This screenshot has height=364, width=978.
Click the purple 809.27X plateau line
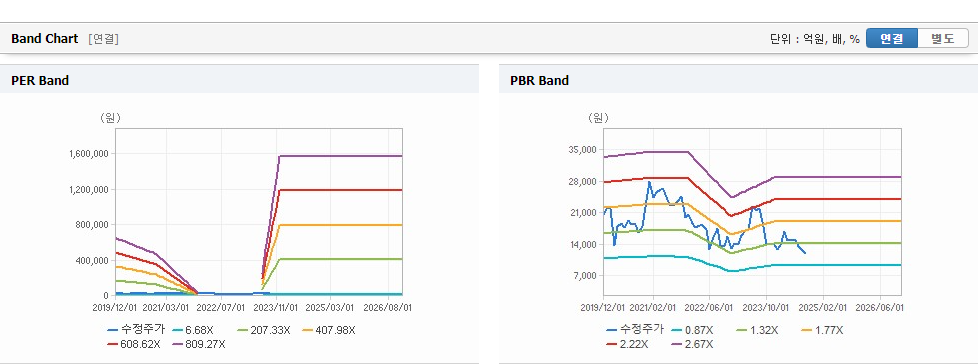coord(340,156)
